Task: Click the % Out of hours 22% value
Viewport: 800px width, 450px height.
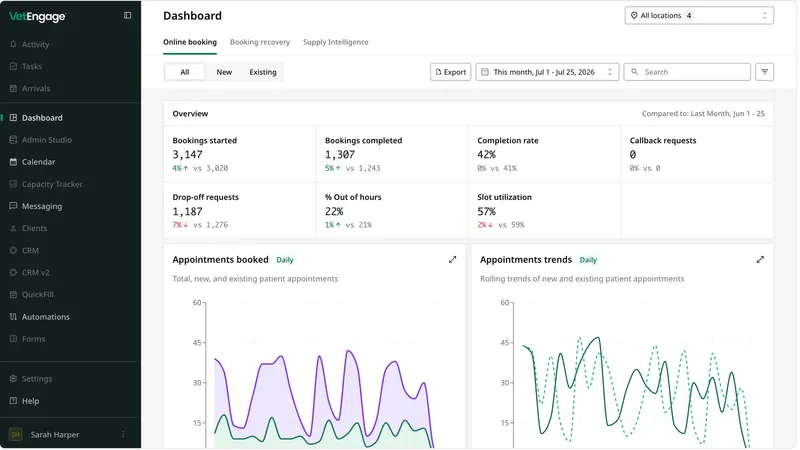Action: tap(334, 211)
